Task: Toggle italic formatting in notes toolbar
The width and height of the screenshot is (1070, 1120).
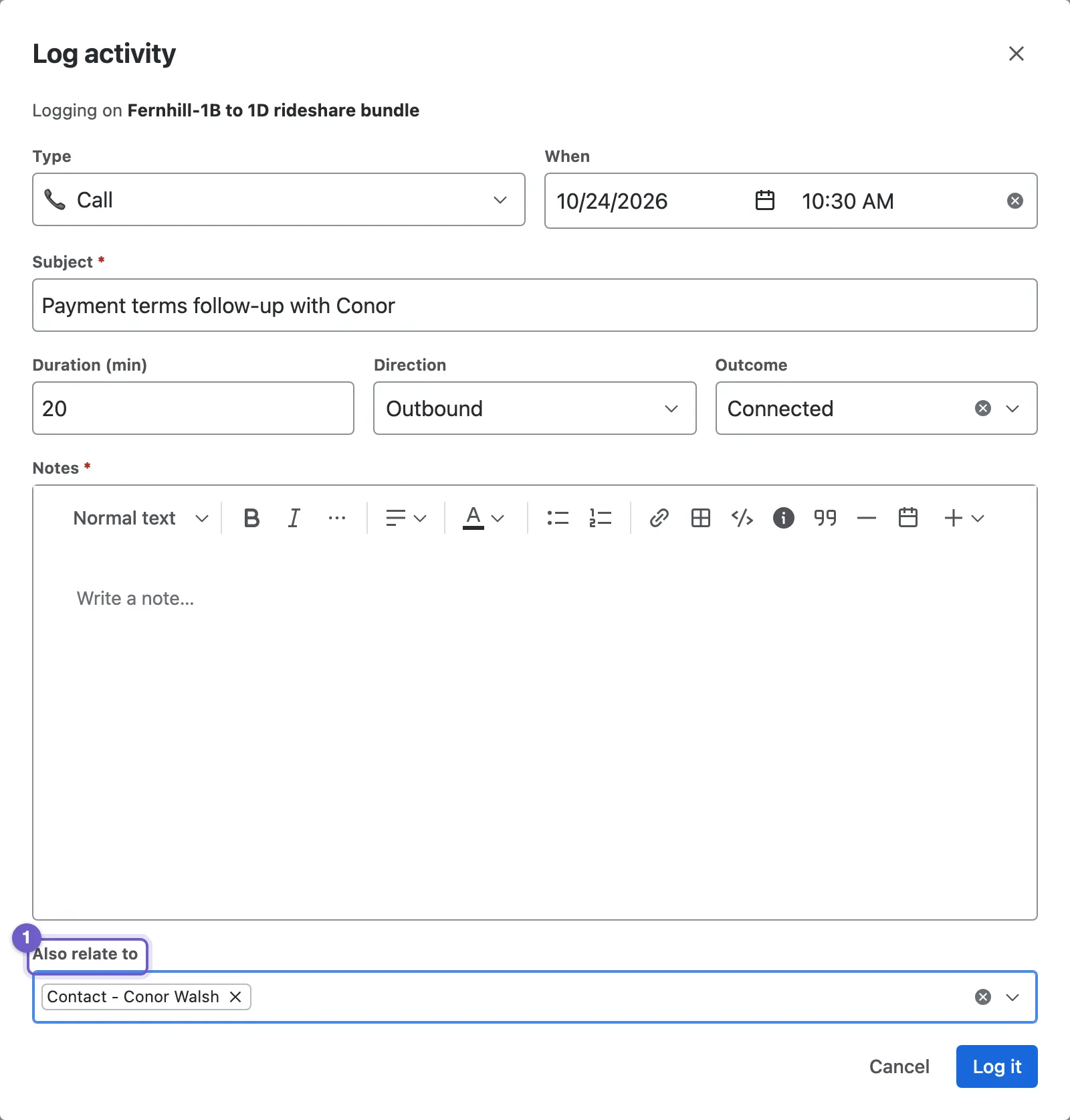Action: (294, 518)
